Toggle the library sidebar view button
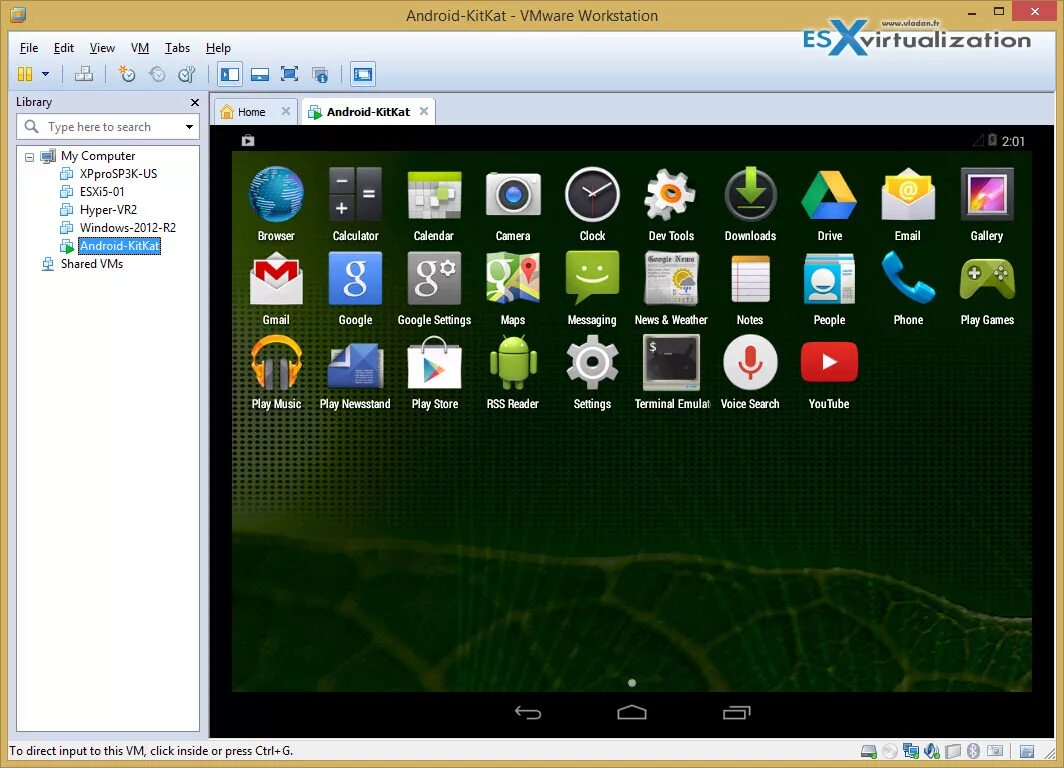Screen dimensions: 1064x768 click(x=230, y=74)
